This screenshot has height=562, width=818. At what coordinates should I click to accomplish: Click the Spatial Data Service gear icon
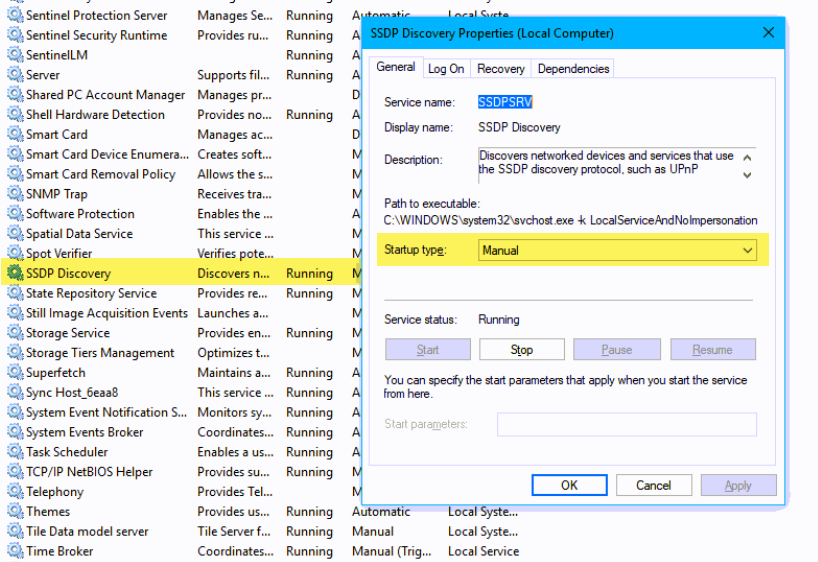point(15,233)
